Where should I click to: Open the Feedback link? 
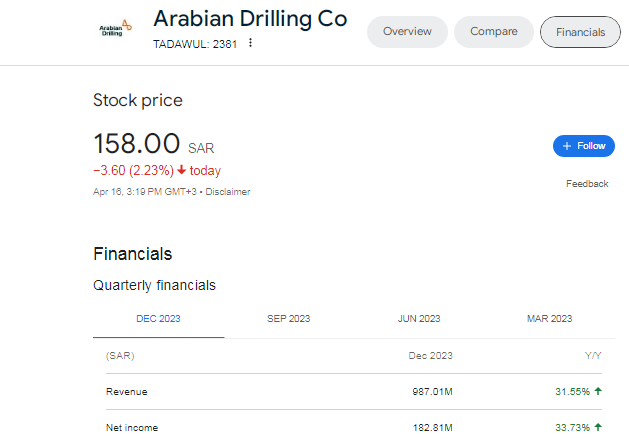coord(587,184)
